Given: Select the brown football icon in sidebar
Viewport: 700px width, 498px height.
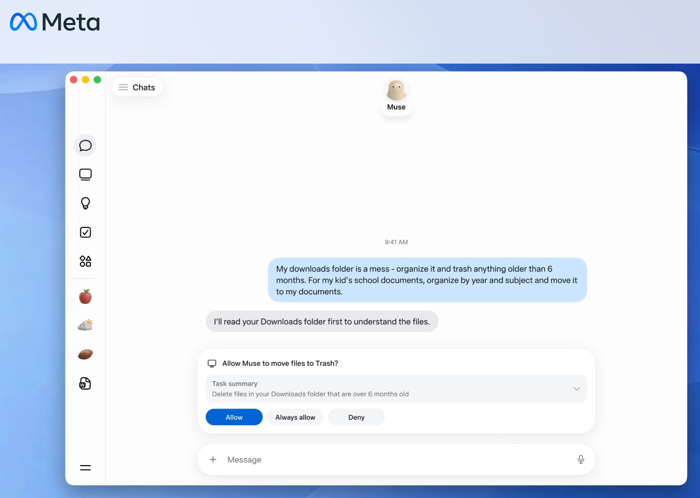Looking at the screenshot, I should pyautogui.click(x=85, y=354).
